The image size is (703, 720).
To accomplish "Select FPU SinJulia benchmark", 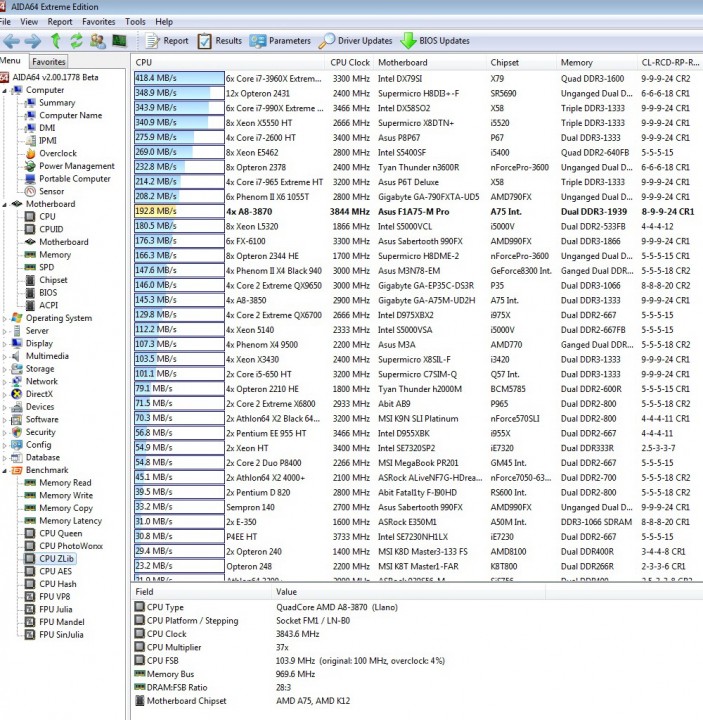I will click(61, 635).
